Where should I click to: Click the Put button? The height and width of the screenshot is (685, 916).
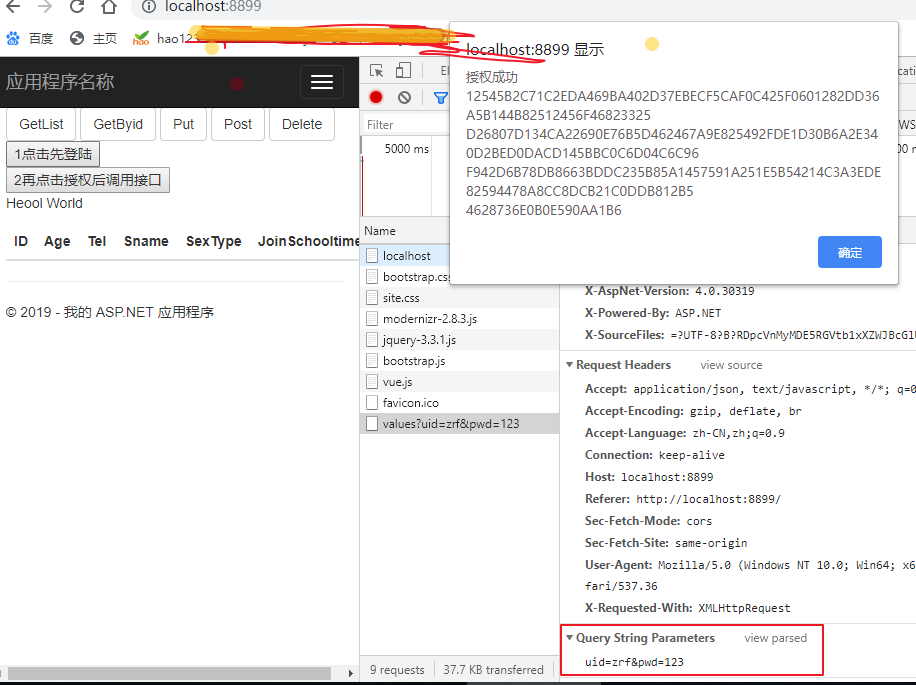[x=183, y=124]
